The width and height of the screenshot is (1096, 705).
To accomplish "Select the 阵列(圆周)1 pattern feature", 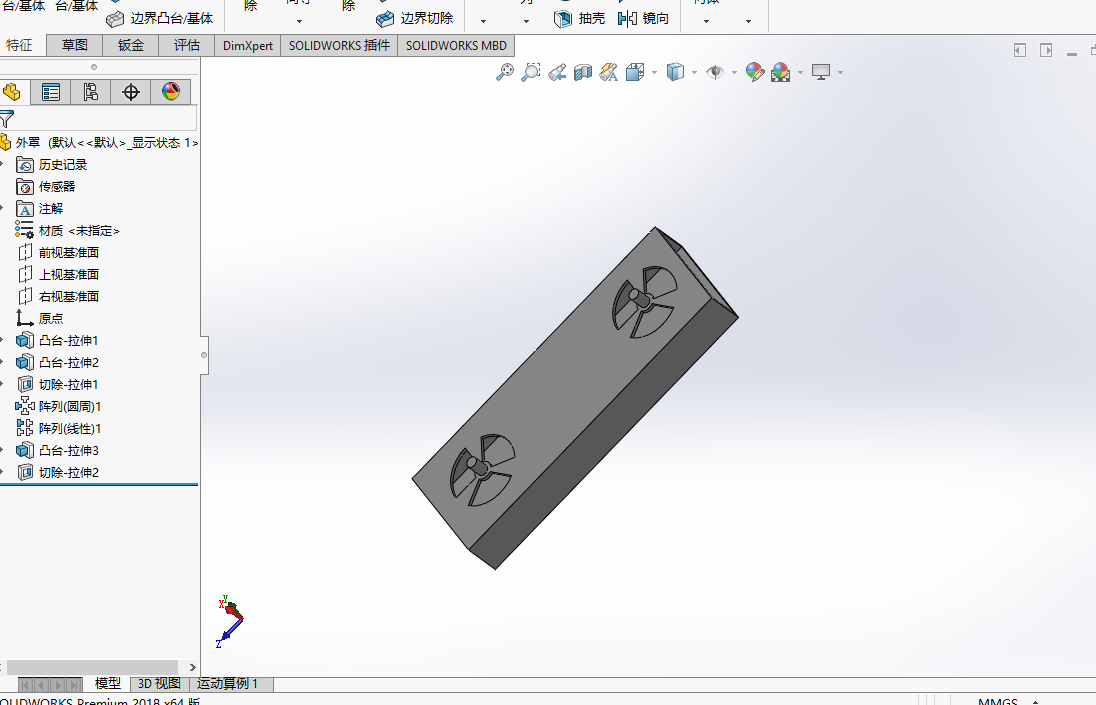I will 59,407.
